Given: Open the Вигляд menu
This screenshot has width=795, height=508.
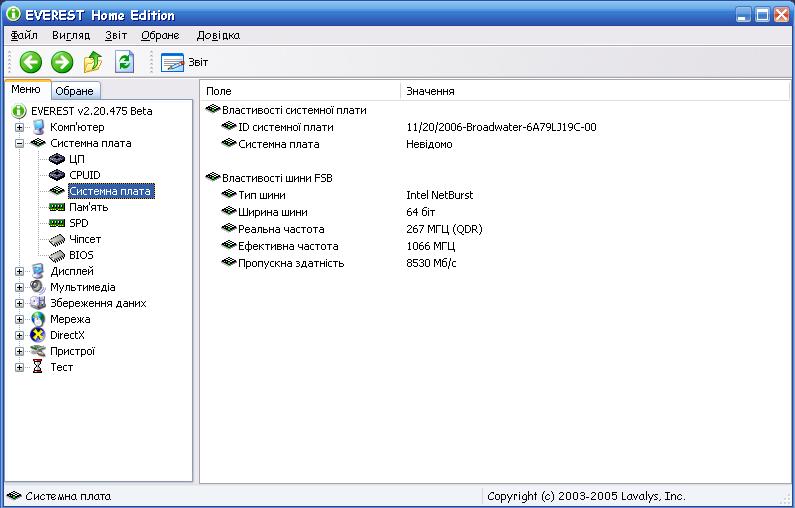Looking at the screenshot, I should click(71, 35).
